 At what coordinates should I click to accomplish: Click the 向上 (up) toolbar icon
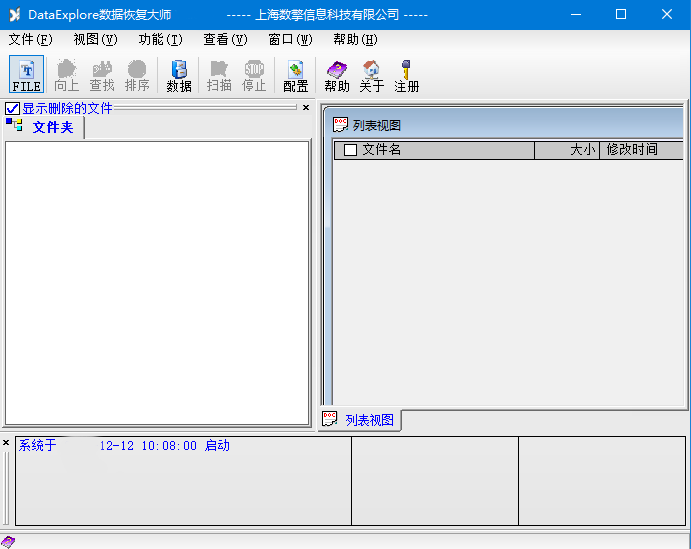click(67, 74)
